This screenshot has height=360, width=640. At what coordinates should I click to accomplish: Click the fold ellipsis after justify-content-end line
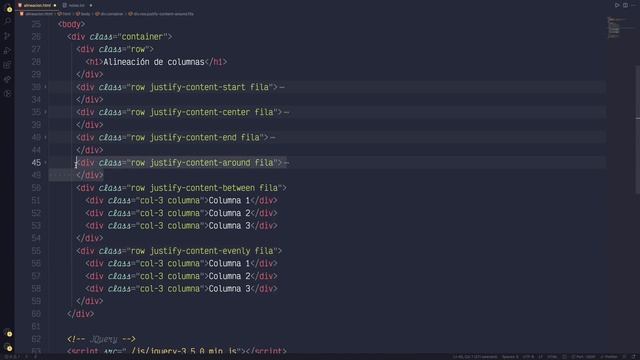point(273,138)
